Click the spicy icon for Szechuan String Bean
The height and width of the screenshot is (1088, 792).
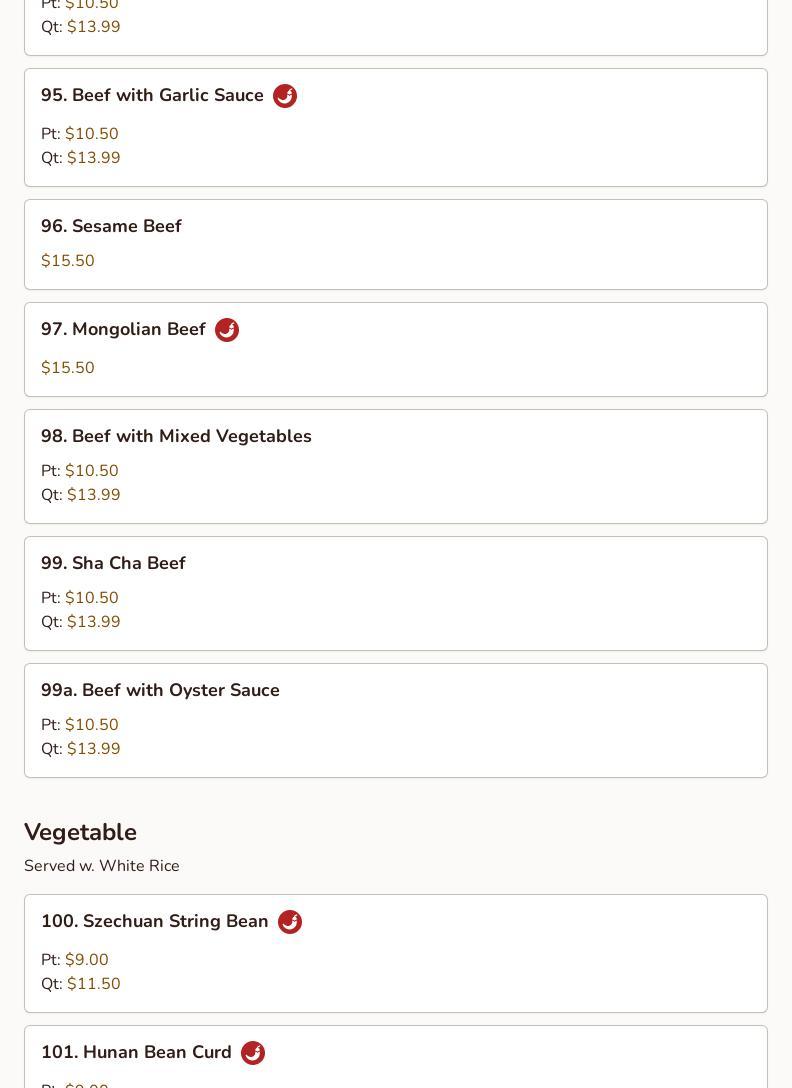click(x=289, y=921)
